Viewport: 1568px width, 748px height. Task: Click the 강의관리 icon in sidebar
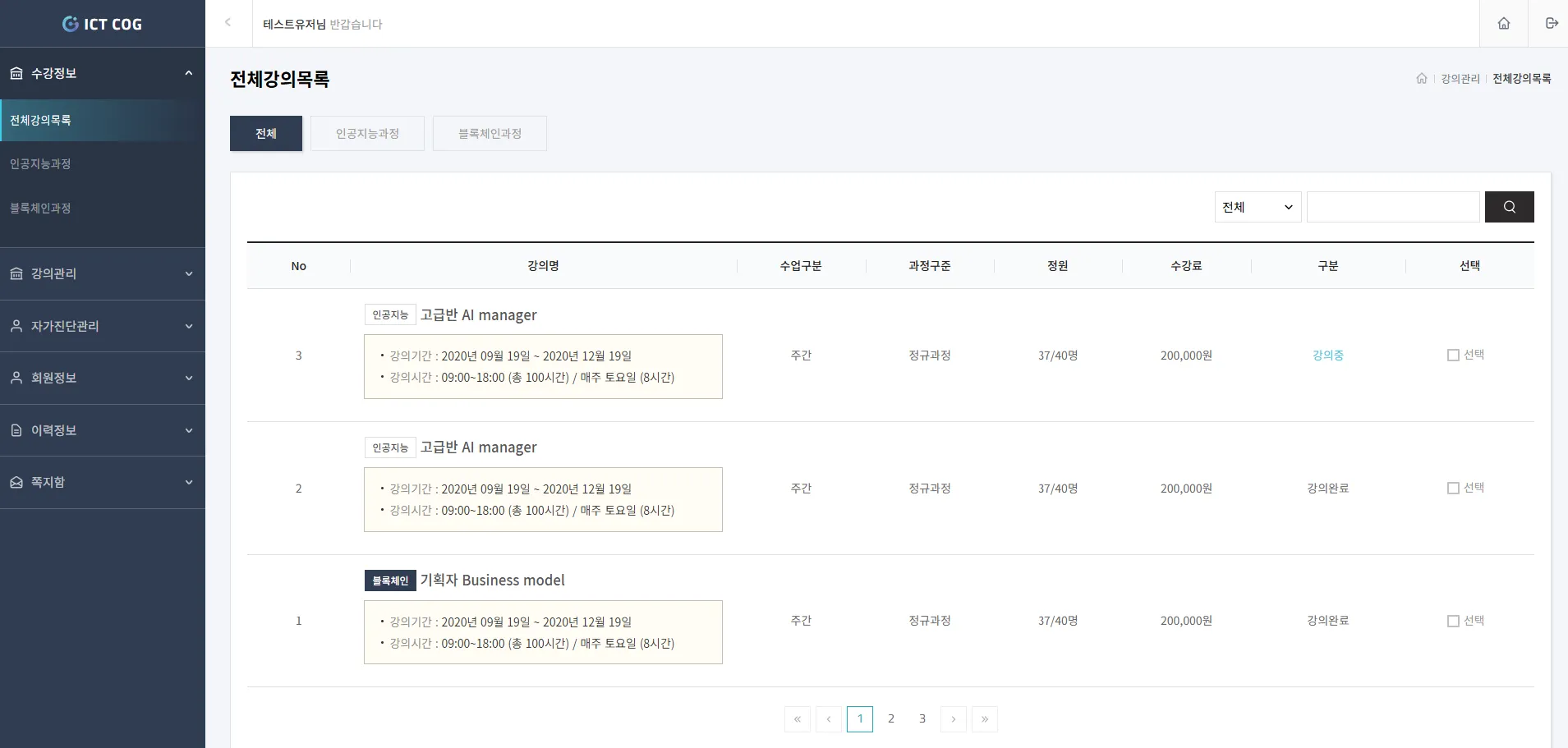click(16, 273)
